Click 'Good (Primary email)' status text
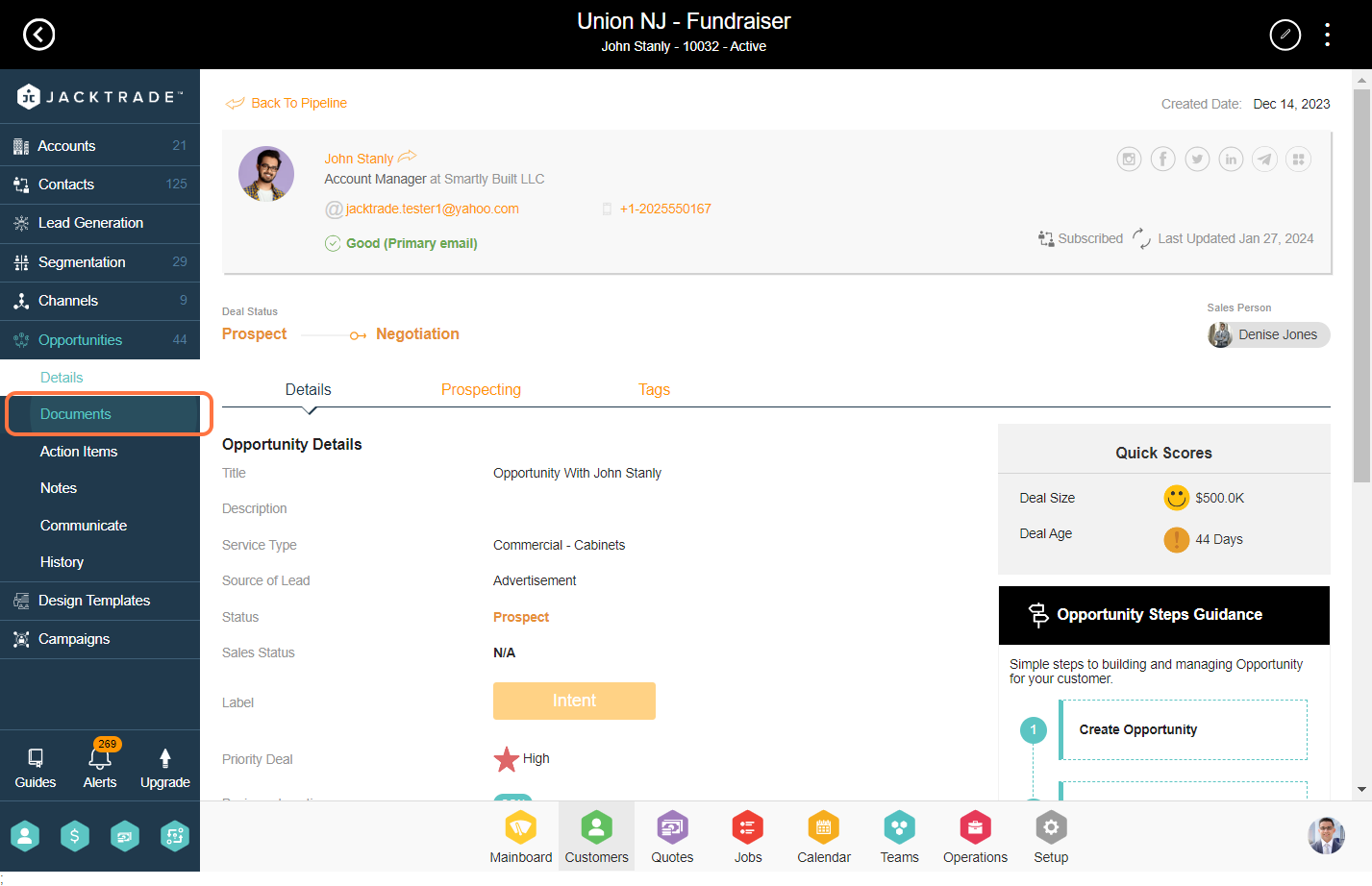Image resolution: width=1372 pixels, height=886 pixels. tap(412, 243)
